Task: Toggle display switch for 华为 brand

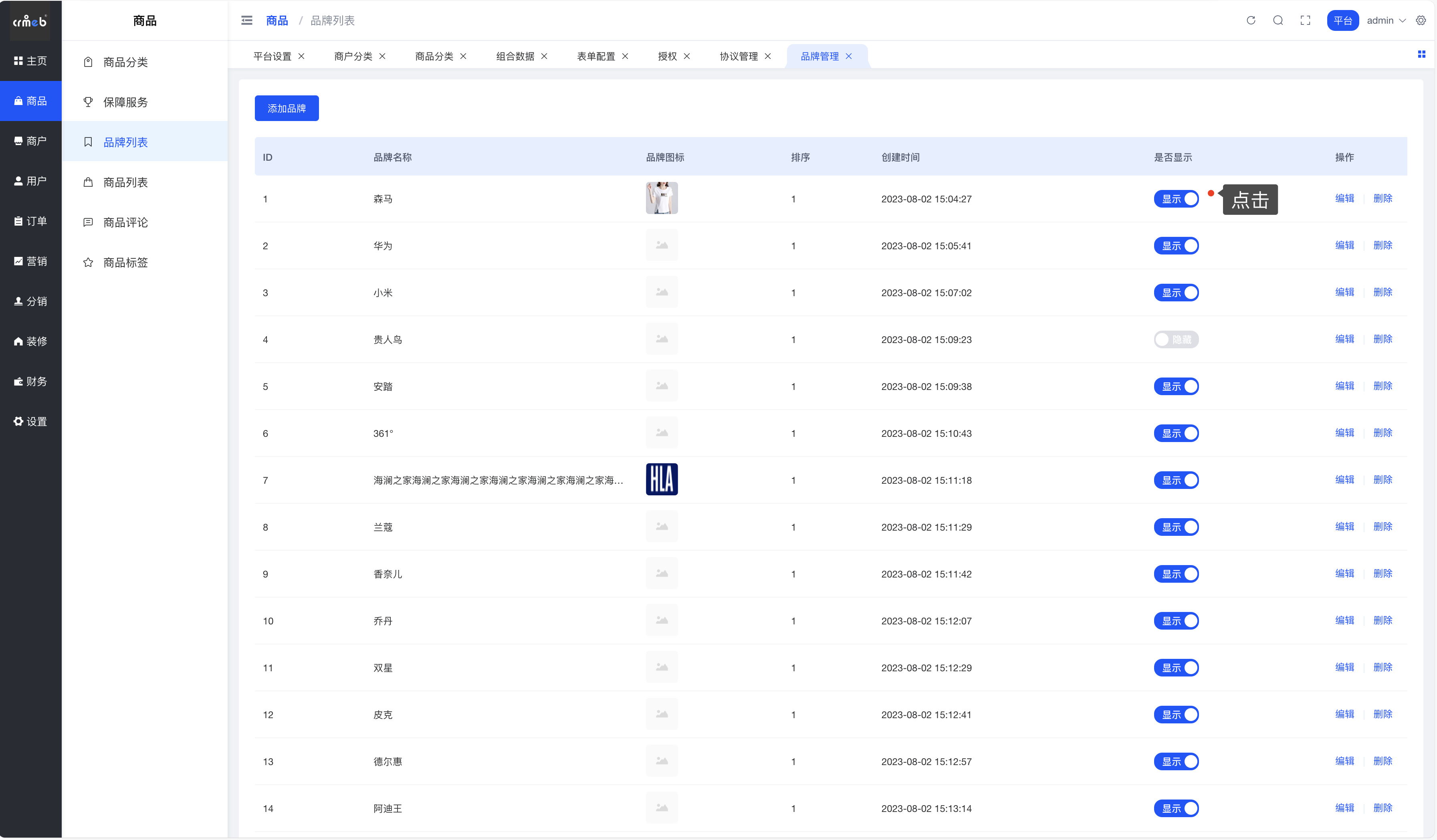Action: 1176,246
